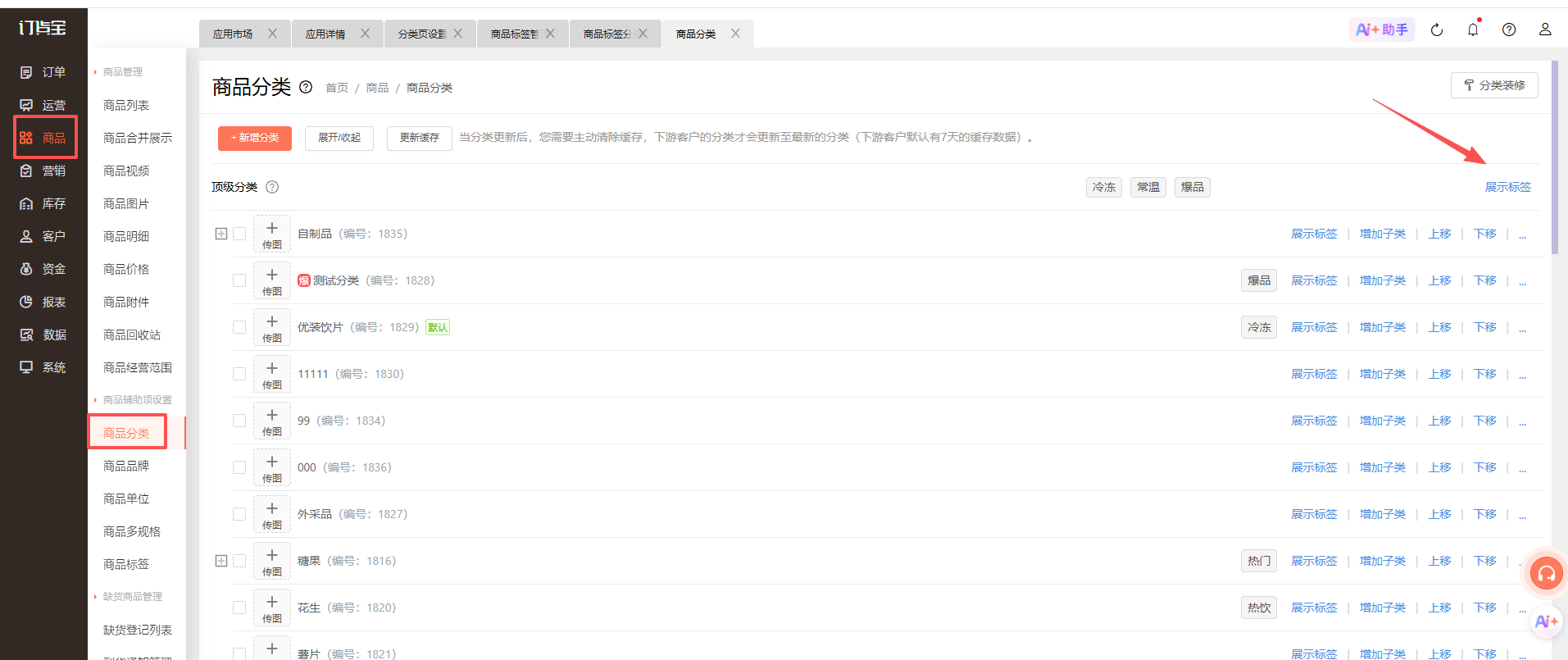This screenshot has width=1568, height=660.
Task: Open the more (...) menu for 外采品 row
Action: point(1522,515)
